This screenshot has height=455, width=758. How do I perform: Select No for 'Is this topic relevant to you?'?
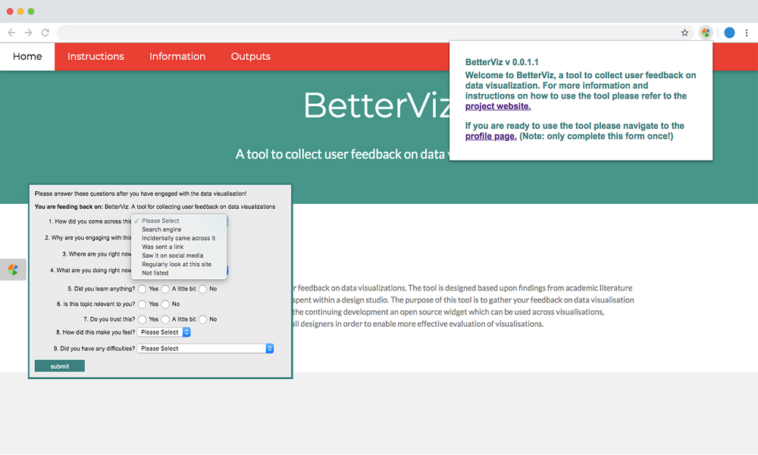click(166, 304)
